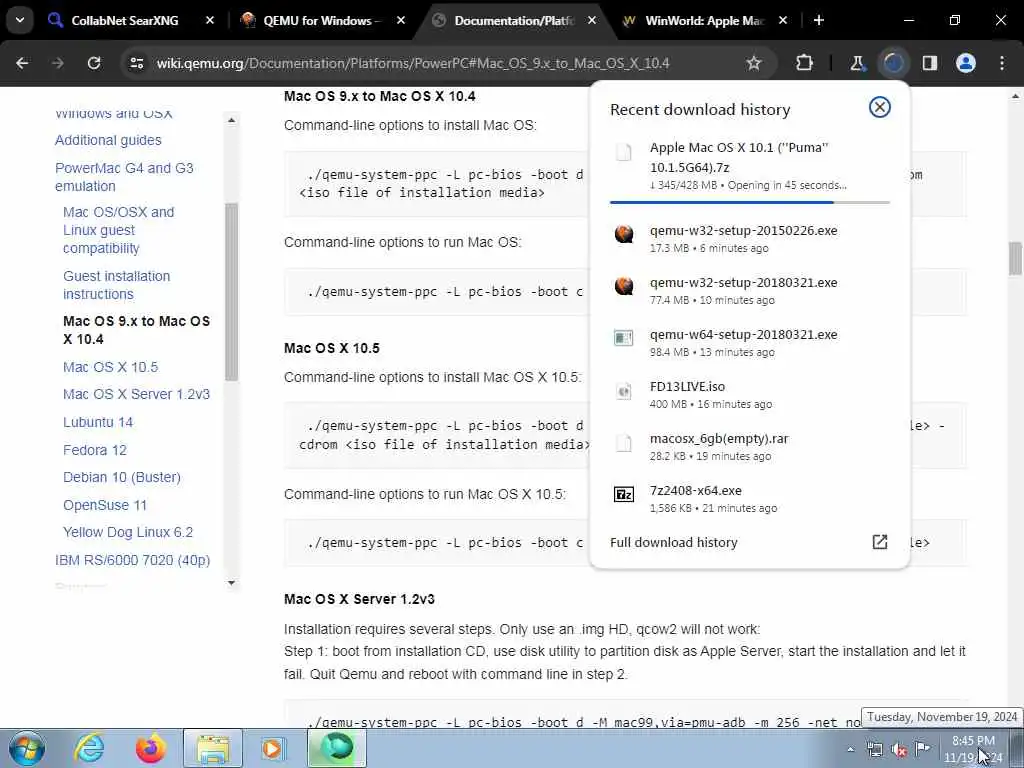Viewport: 1024px width, 768px height.
Task: Click the Puma download progress bar
Action: tap(750, 202)
